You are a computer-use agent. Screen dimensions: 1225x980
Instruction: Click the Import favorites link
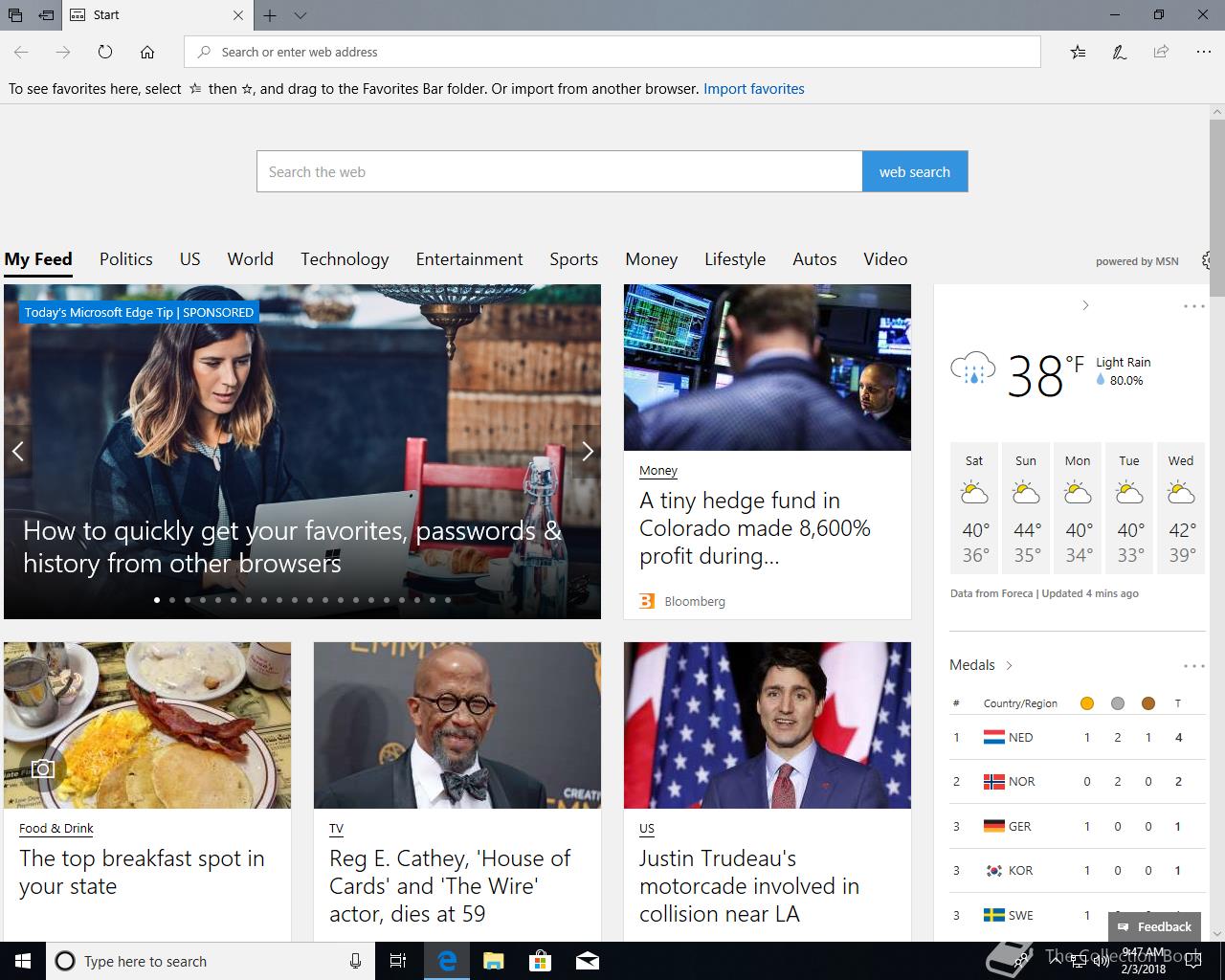point(754,89)
